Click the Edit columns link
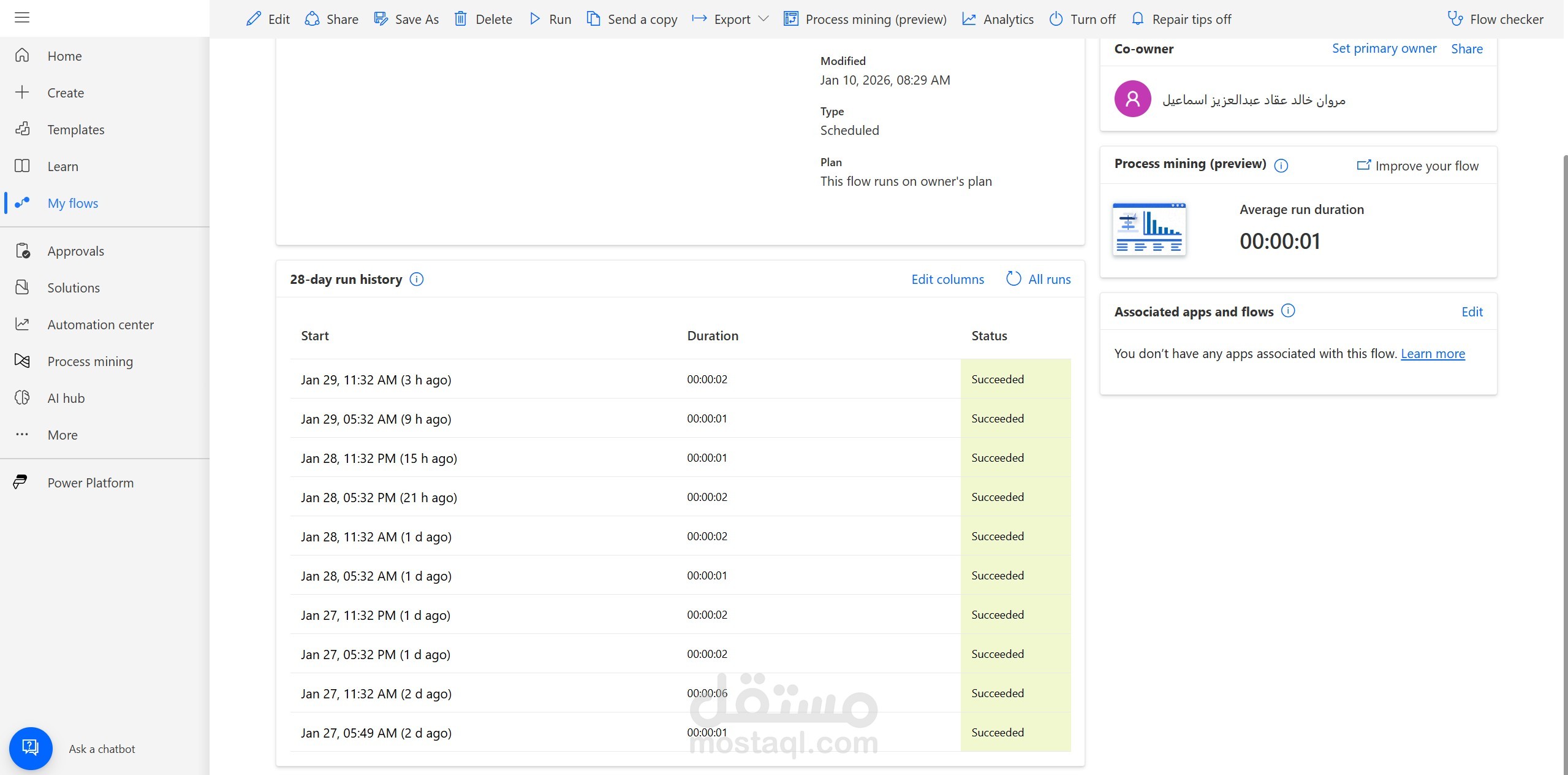Image resolution: width=1568 pixels, height=775 pixels. tap(947, 280)
